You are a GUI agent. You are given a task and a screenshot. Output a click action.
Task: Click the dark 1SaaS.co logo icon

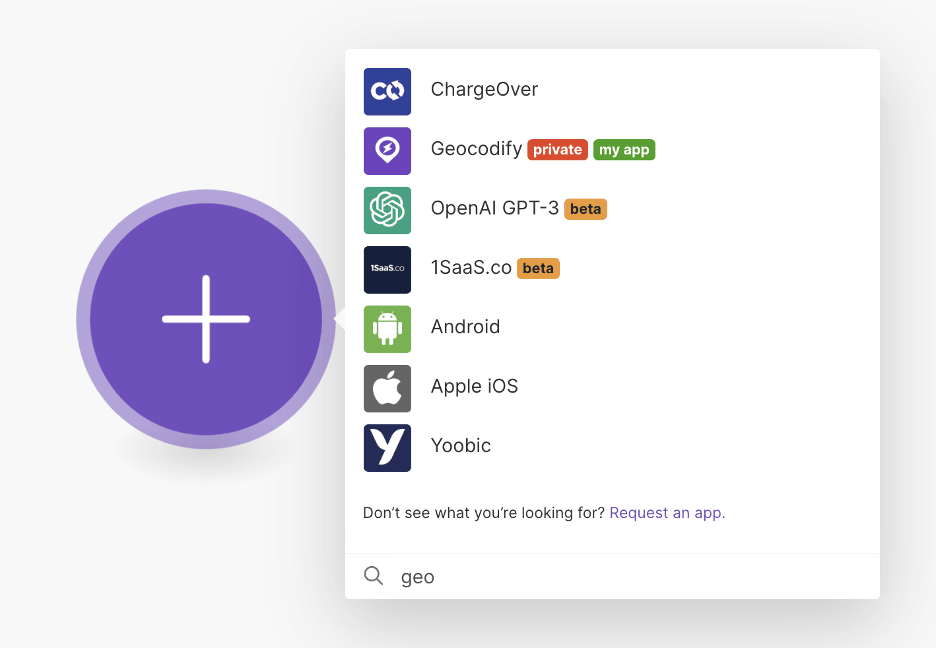tap(387, 269)
